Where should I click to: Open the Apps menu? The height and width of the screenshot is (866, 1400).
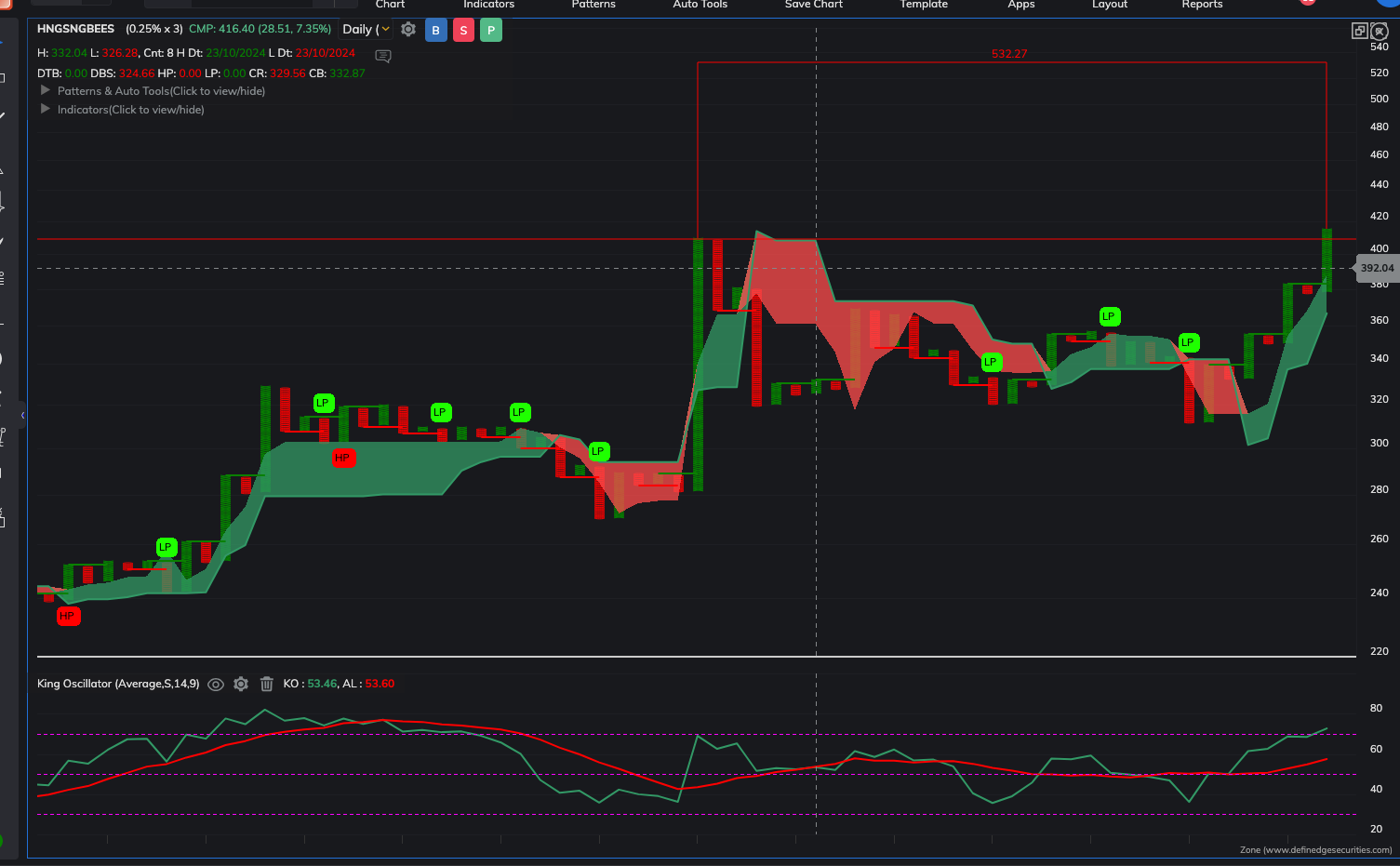coord(1021,5)
